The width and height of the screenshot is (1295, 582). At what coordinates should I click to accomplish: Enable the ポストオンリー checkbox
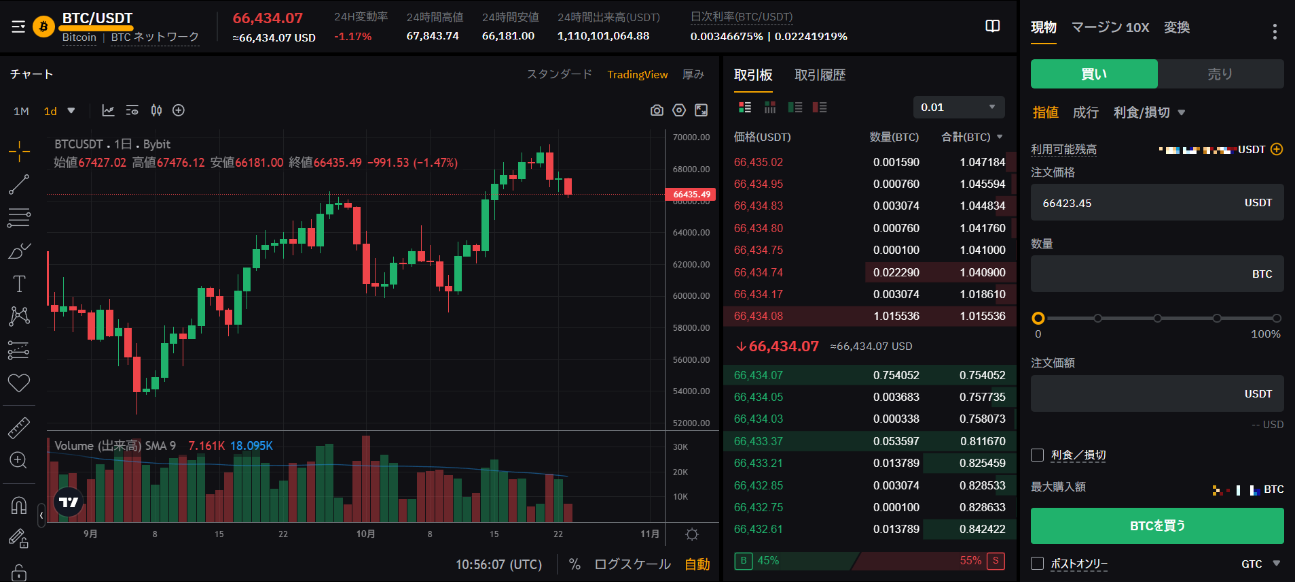[x=1038, y=564]
